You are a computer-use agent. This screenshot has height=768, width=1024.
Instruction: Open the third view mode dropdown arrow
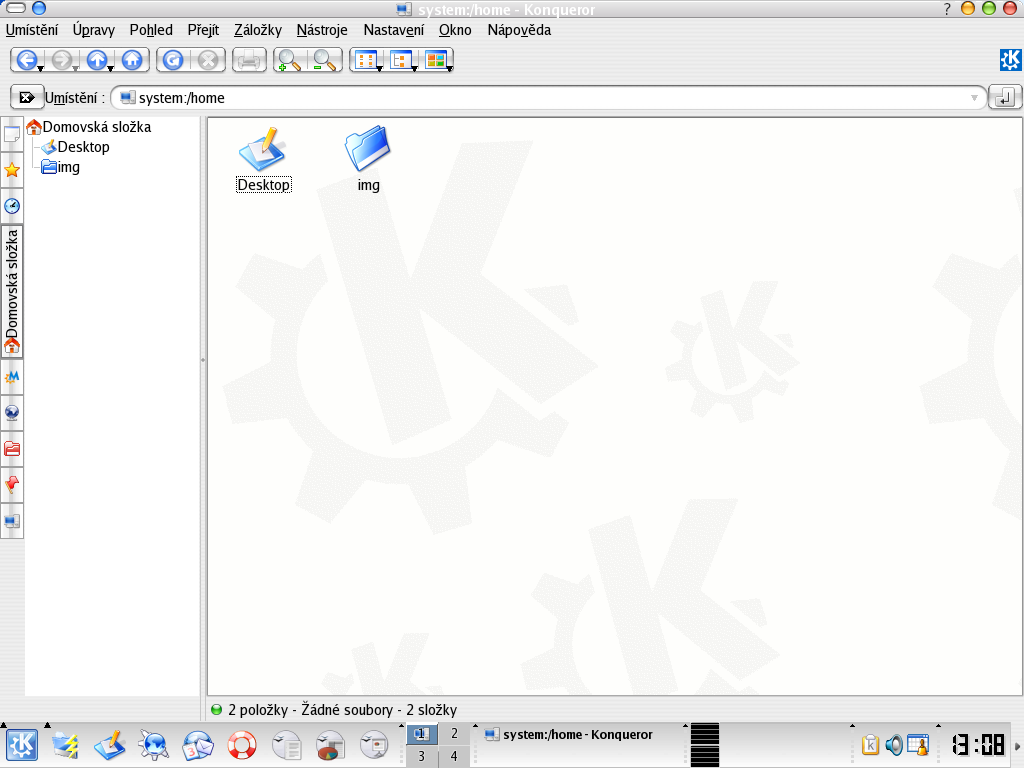pos(450,69)
